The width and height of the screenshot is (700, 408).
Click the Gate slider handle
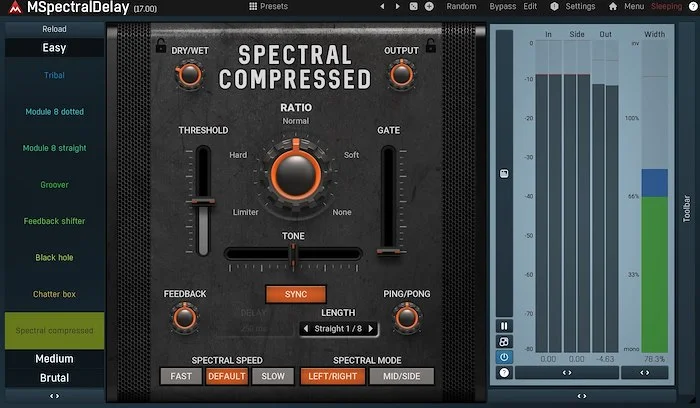coord(388,252)
